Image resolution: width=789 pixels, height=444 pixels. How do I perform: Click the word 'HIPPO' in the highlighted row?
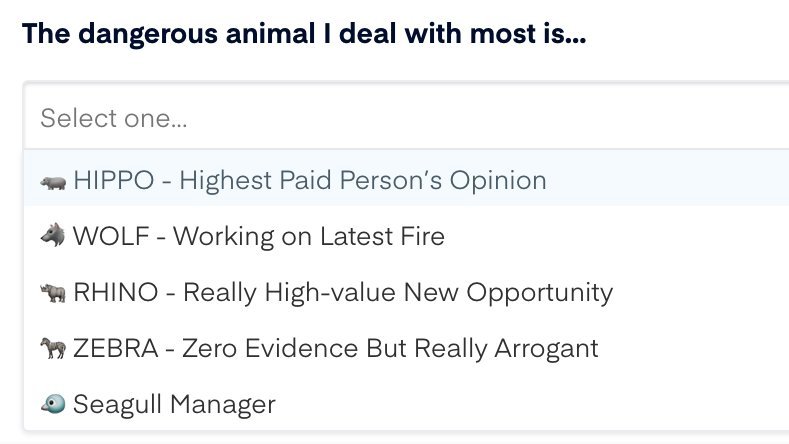click(114, 181)
